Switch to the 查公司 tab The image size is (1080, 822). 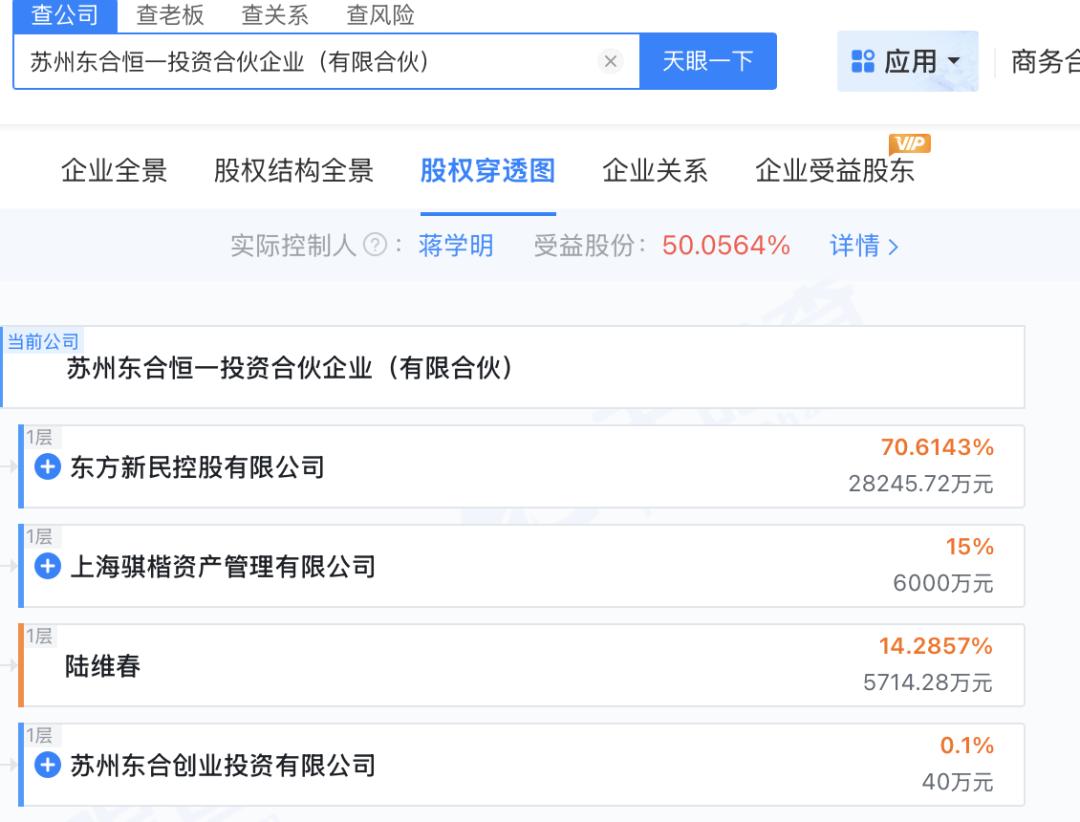pos(65,15)
